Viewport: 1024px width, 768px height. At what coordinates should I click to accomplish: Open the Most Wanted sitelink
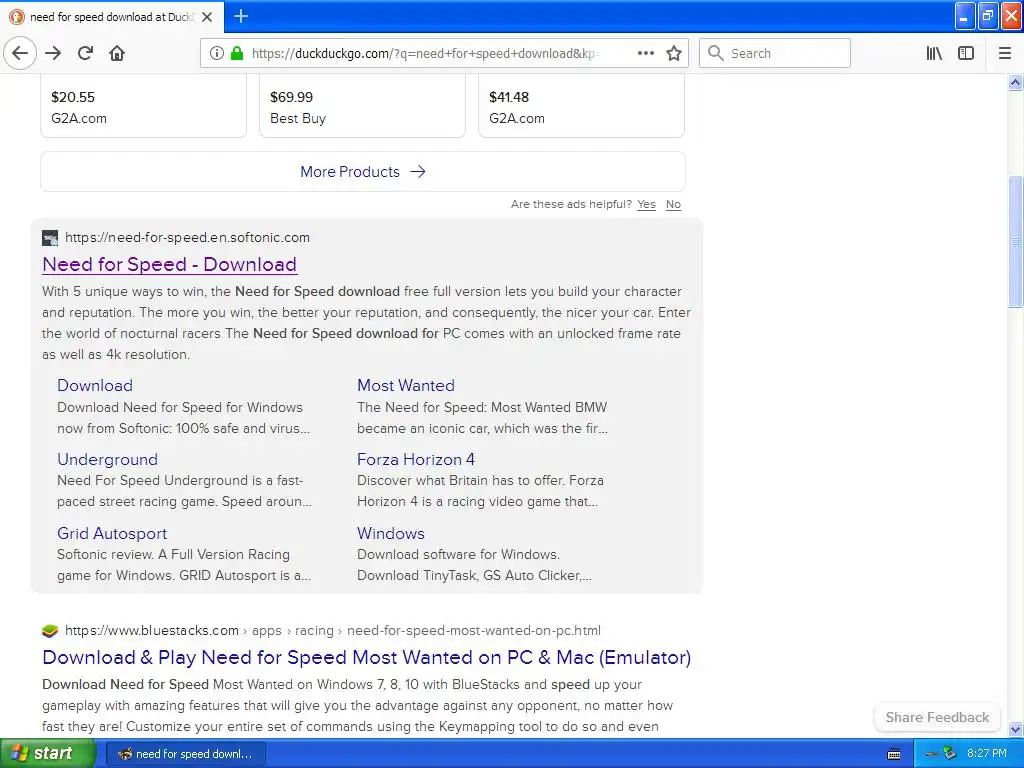406,385
